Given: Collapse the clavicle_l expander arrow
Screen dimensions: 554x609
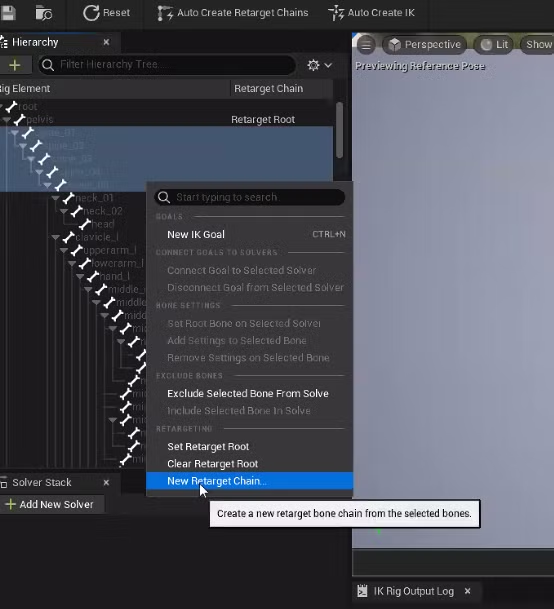Looking at the screenshot, I should click(x=56, y=237).
